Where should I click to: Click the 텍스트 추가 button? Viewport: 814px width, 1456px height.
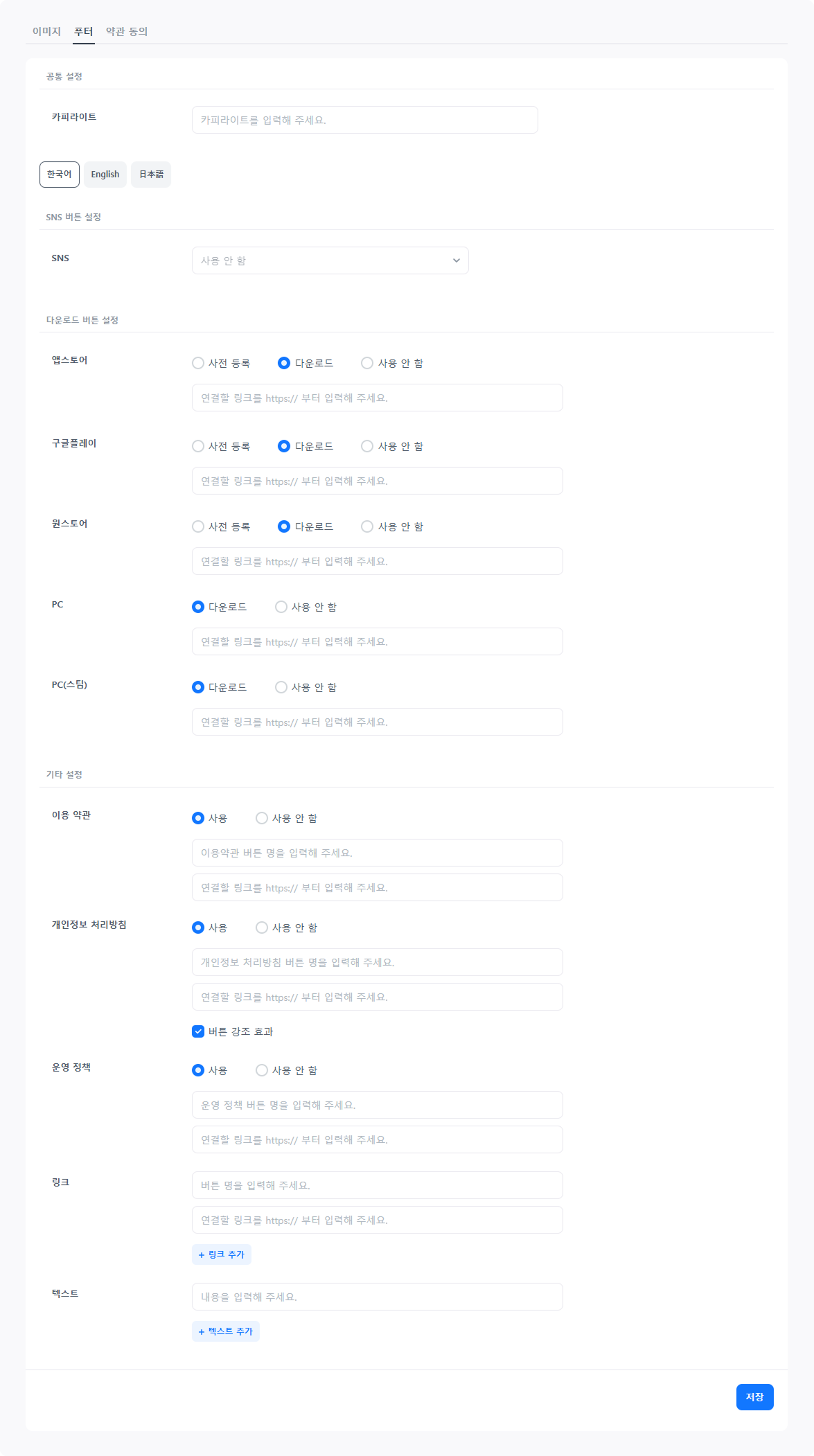226,1331
